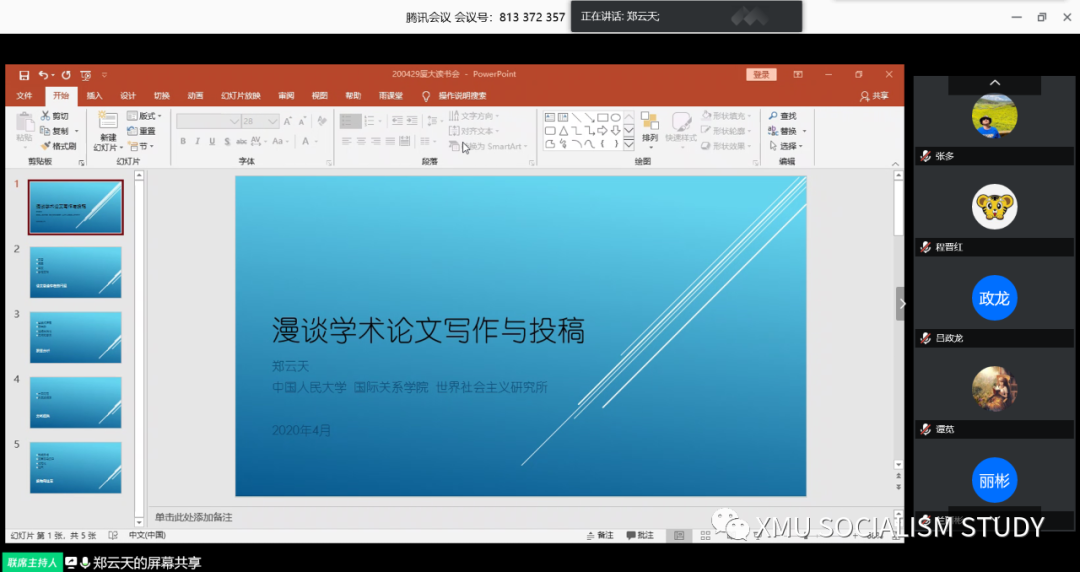Viewport: 1080px width, 572px height.
Task: Open the Select dropdown in Editing group
Action: [787, 146]
